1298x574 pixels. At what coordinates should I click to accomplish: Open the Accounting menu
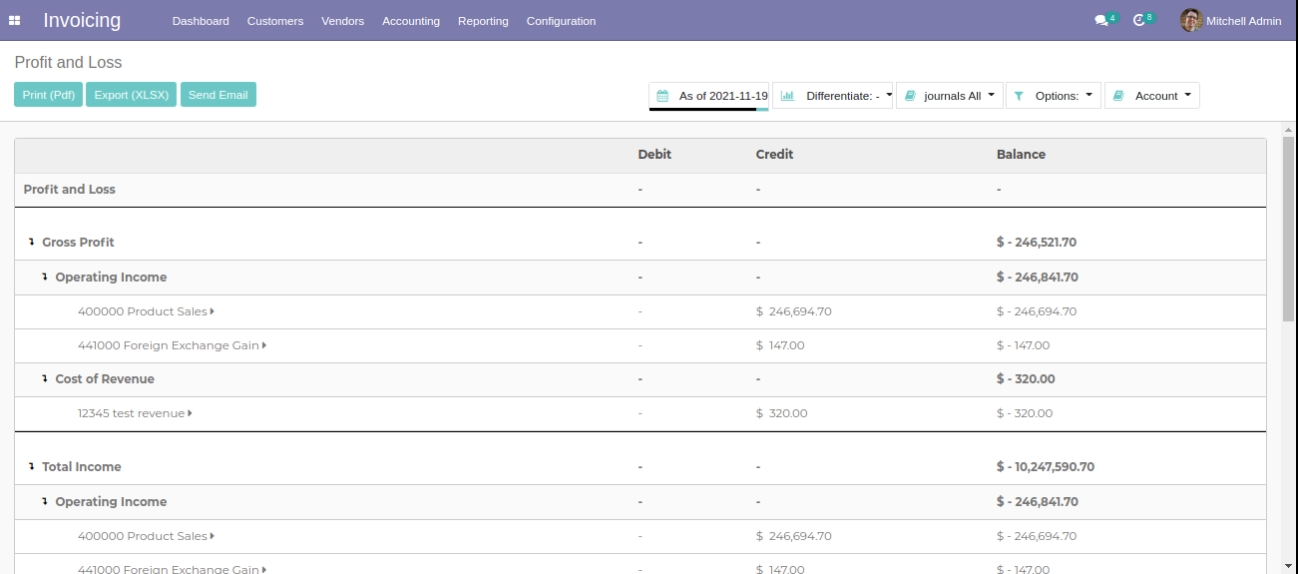point(411,21)
